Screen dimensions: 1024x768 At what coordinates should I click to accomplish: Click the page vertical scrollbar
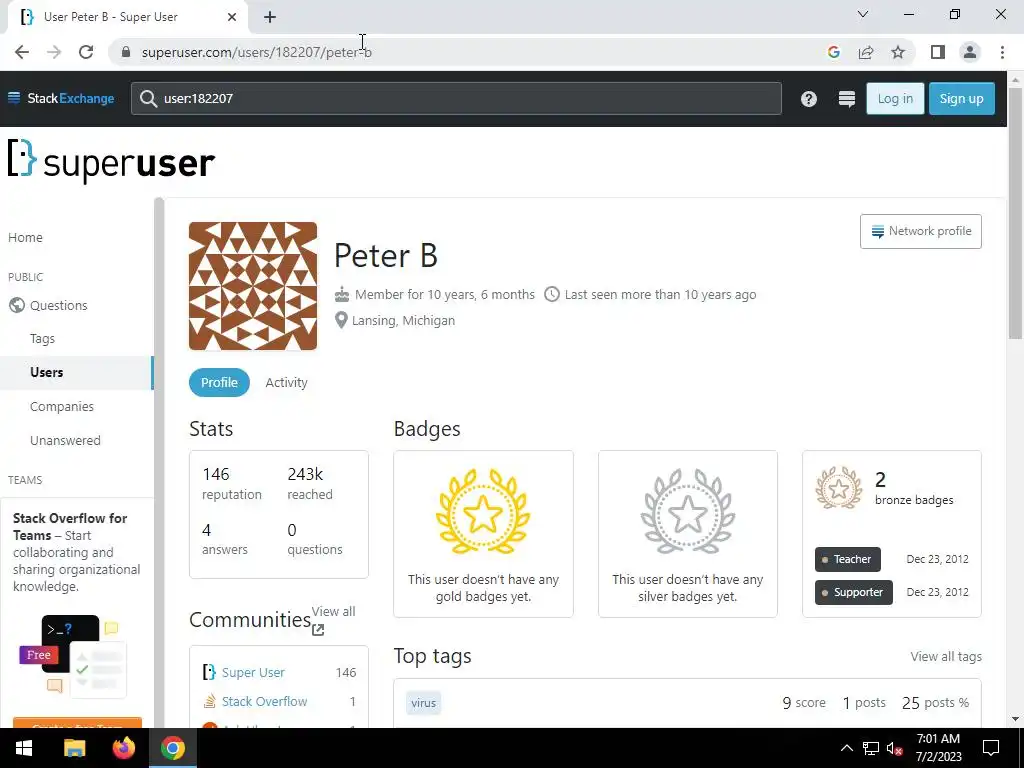pos(1015,213)
